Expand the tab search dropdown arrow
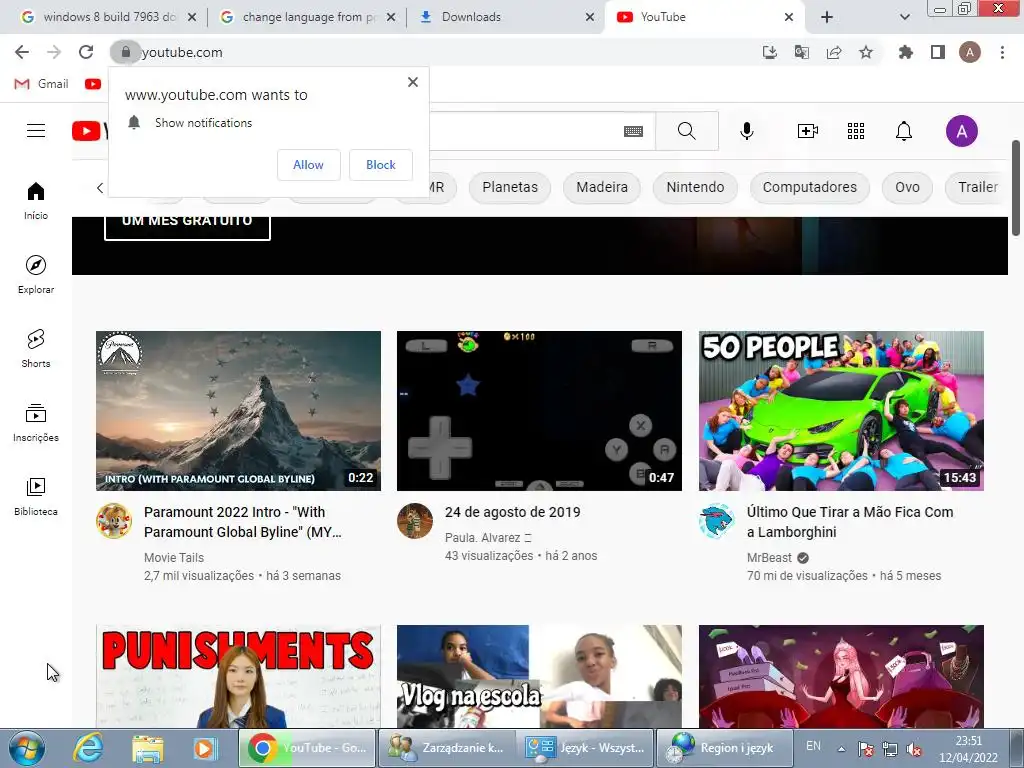Viewport: 1024px width, 768px height. pos(904,17)
